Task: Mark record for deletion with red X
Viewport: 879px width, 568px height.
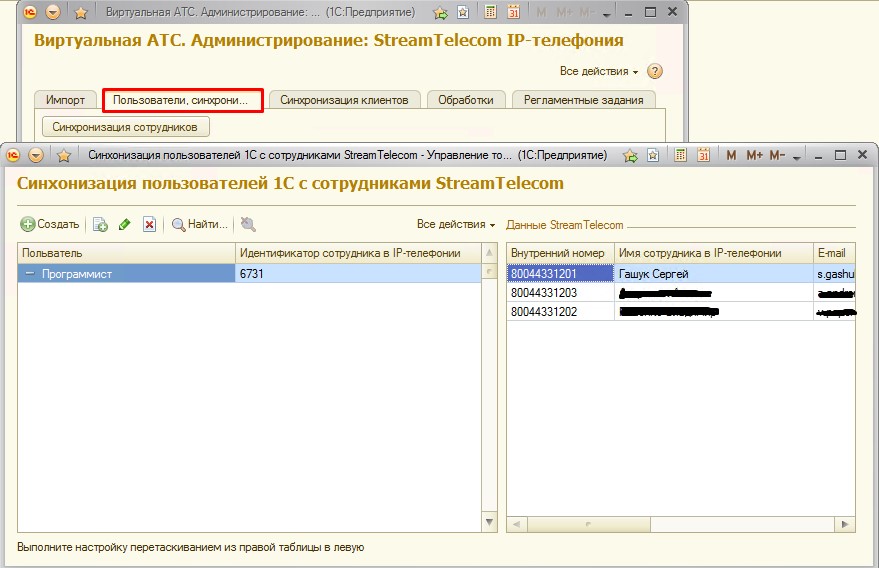Action: (x=149, y=224)
